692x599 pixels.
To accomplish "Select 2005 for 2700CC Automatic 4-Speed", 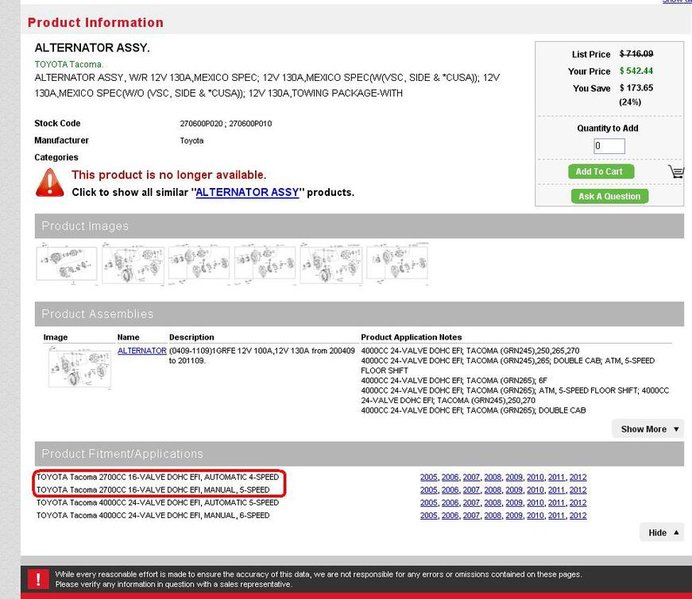I will click(x=429, y=477).
